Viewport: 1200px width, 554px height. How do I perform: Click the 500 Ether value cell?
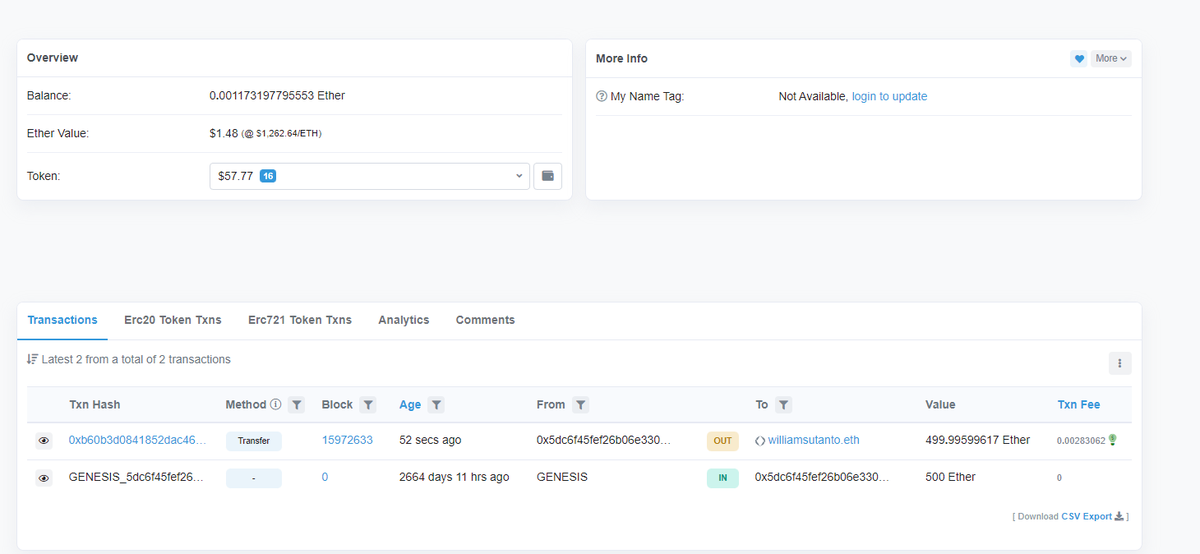951,477
